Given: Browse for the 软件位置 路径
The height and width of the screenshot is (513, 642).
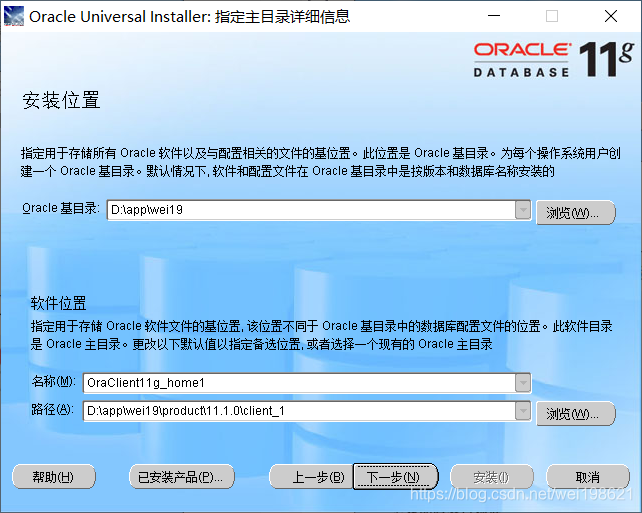Looking at the screenshot, I should click(x=575, y=414).
